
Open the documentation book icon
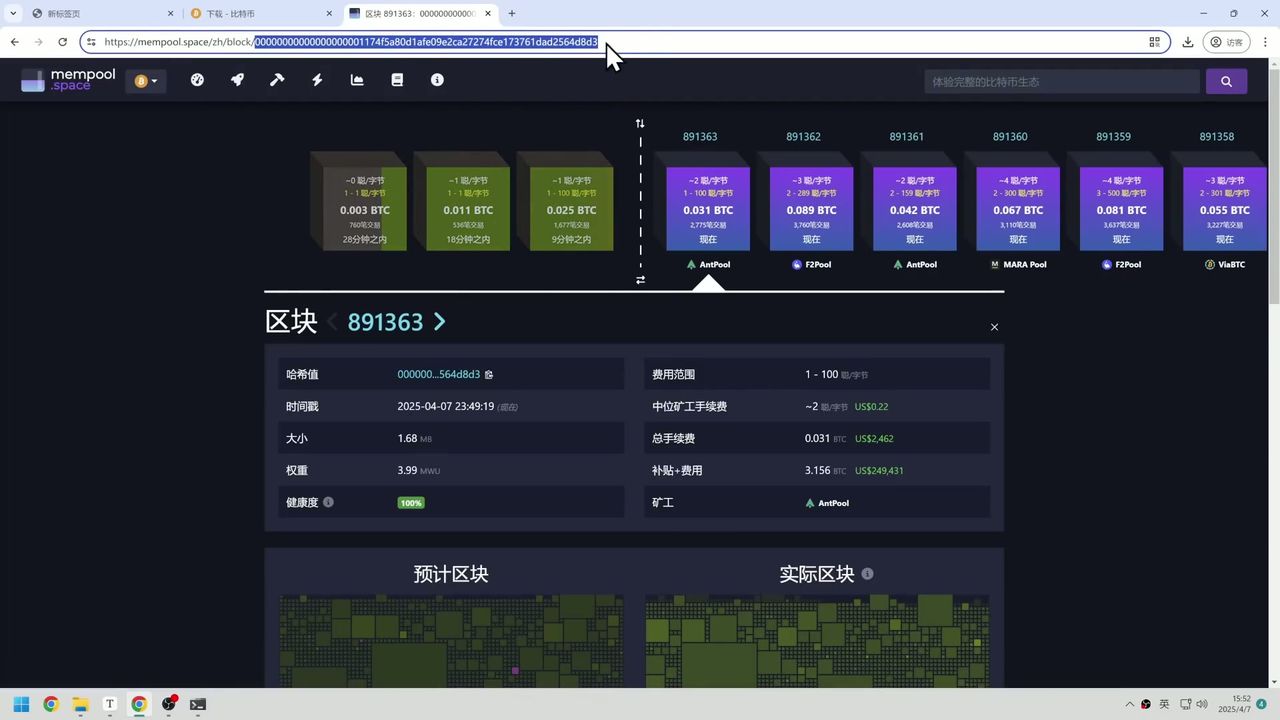point(397,80)
